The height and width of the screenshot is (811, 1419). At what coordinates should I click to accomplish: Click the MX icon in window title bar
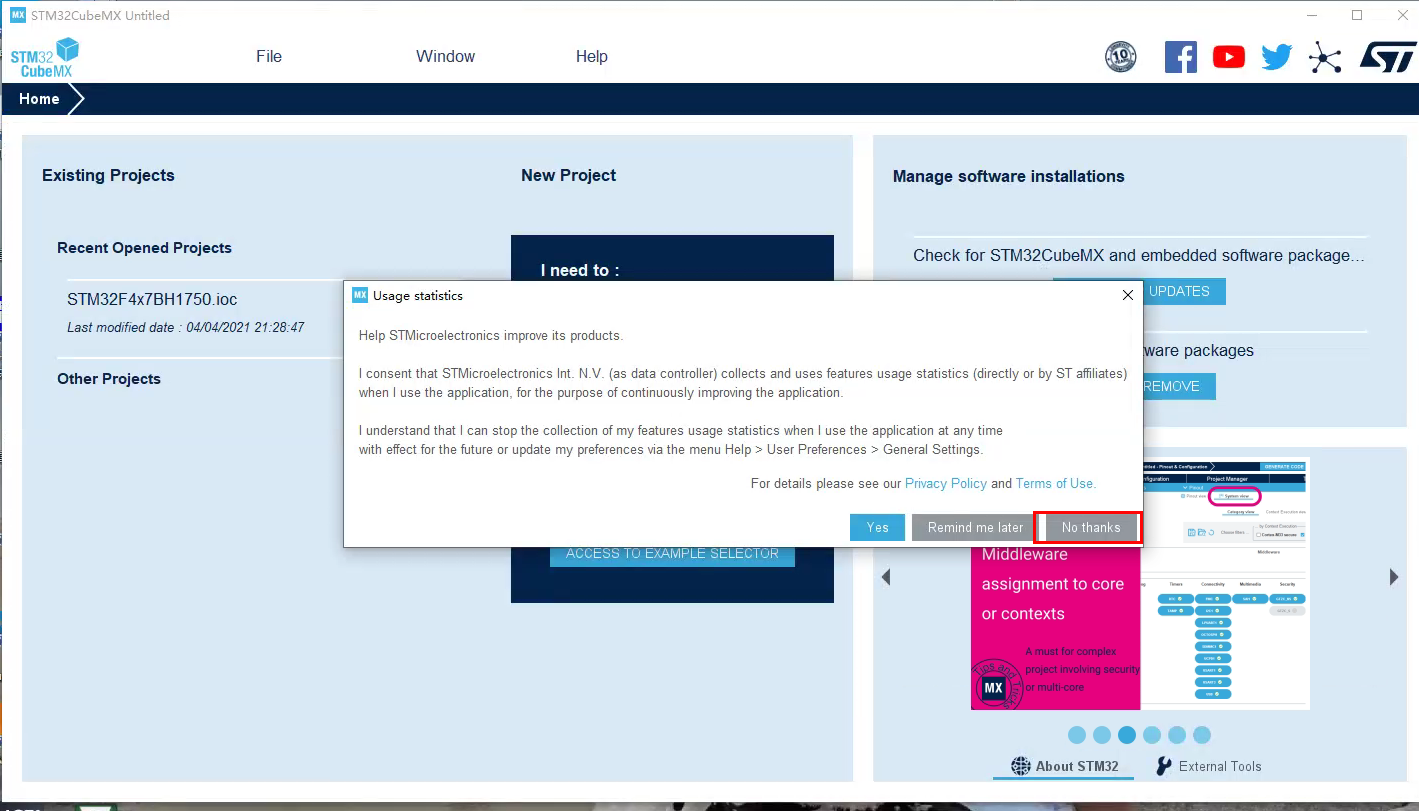click(x=17, y=15)
